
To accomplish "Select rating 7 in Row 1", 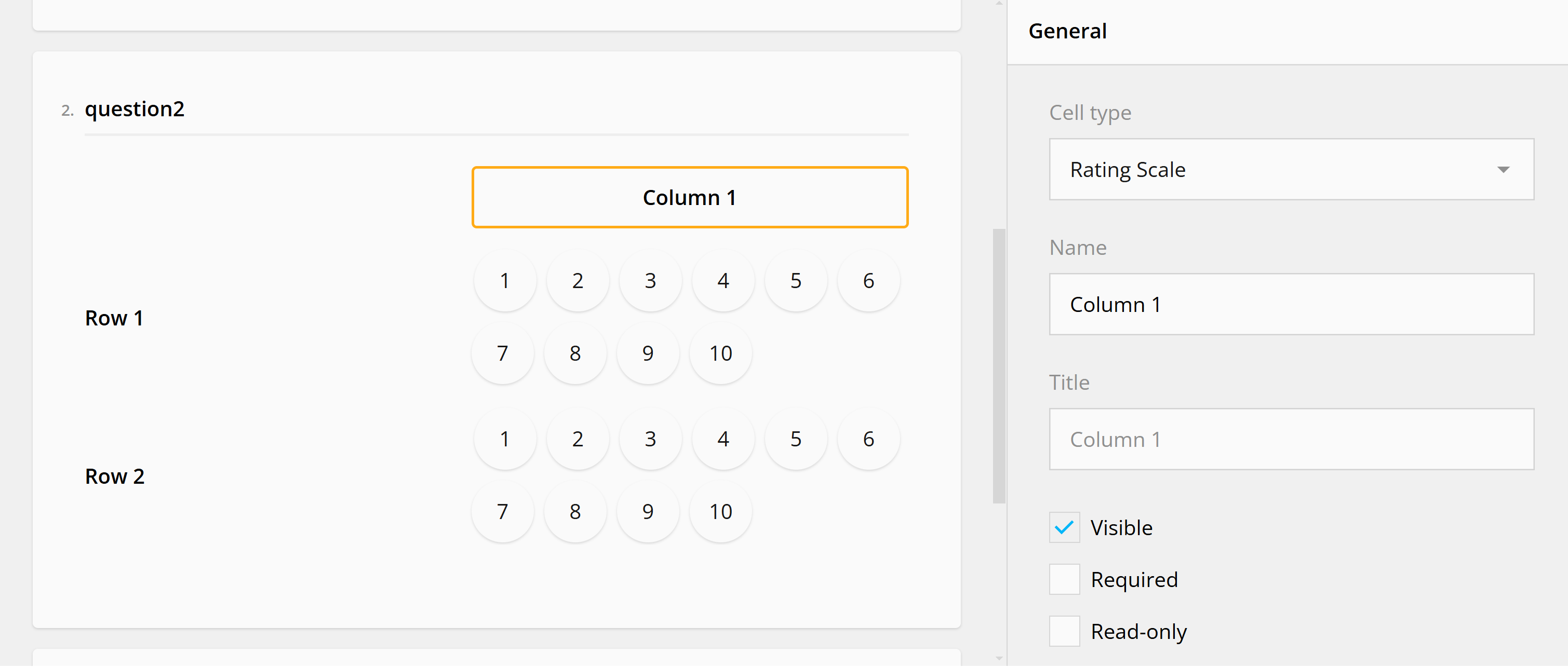I will (x=502, y=353).
